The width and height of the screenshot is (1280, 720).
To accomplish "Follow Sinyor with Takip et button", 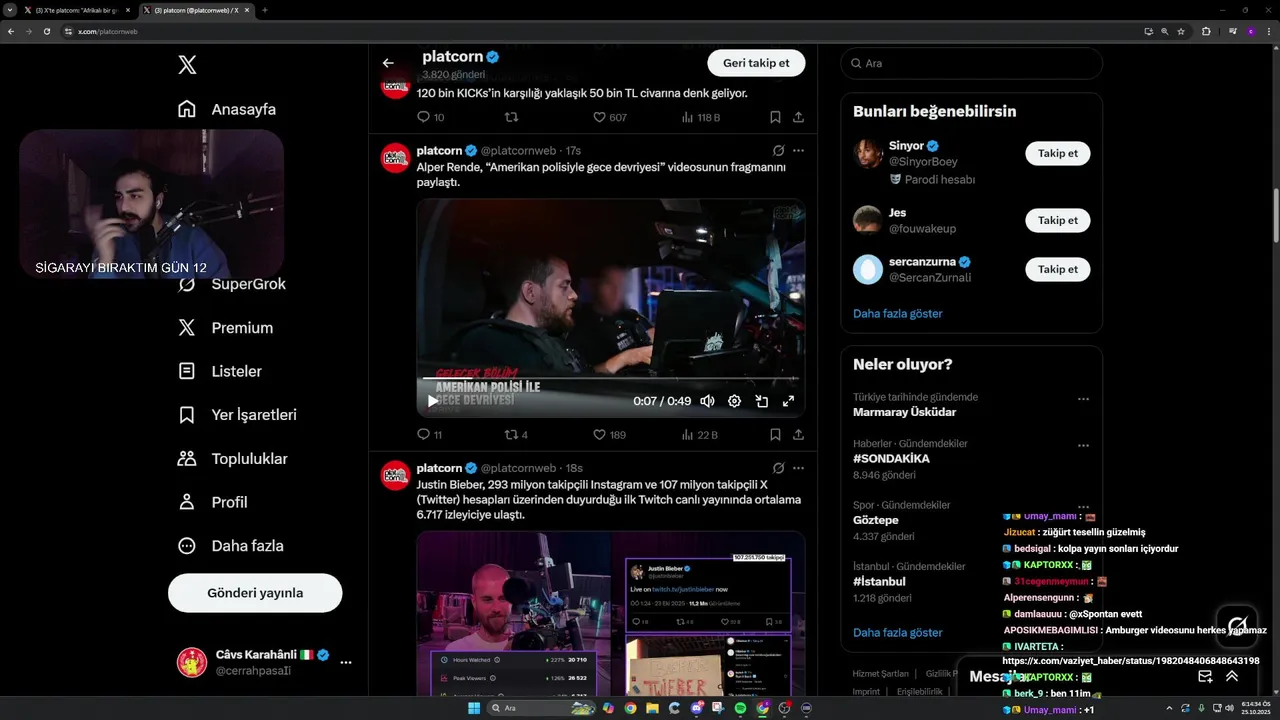I will coord(1057,154).
